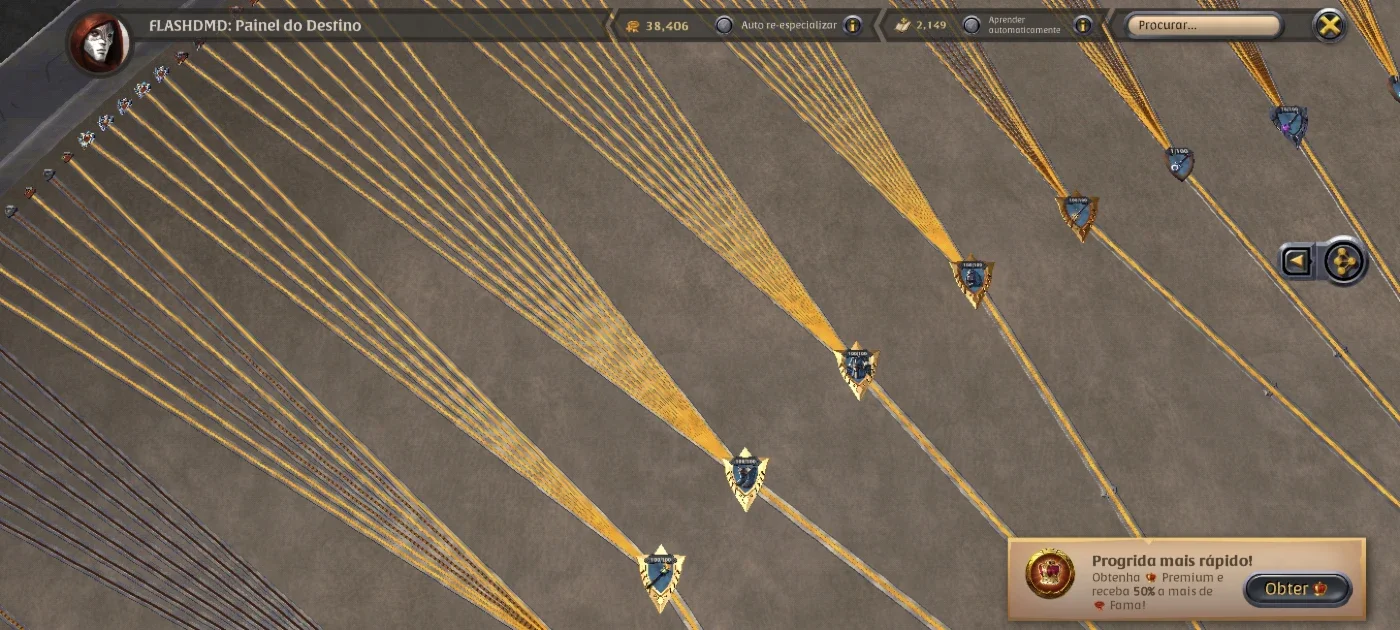Toggle the Auto re-especializar option
This screenshot has width=1400, height=630.
point(724,25)
